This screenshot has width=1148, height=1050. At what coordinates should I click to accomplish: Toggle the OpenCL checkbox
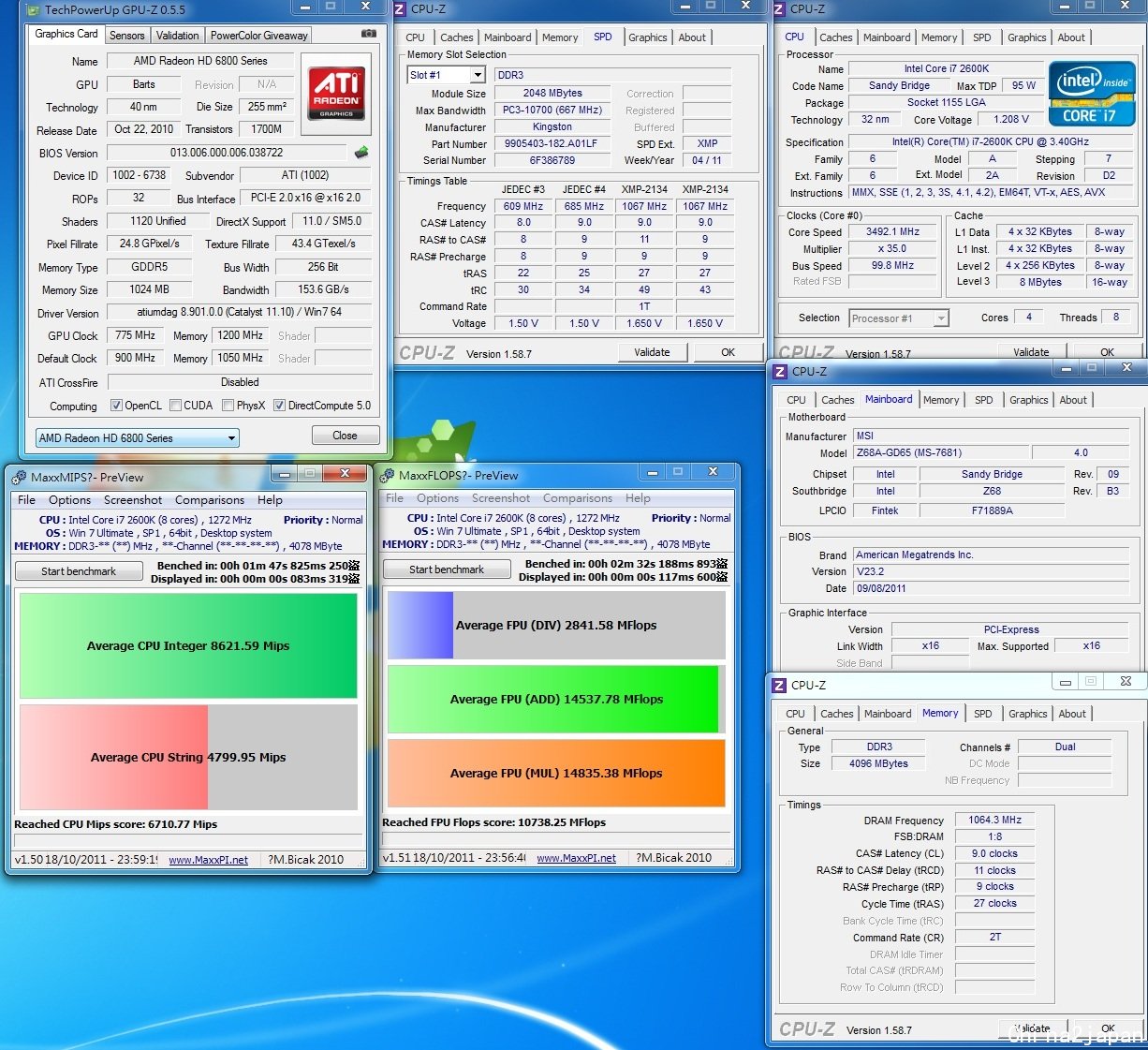point(116,406)
